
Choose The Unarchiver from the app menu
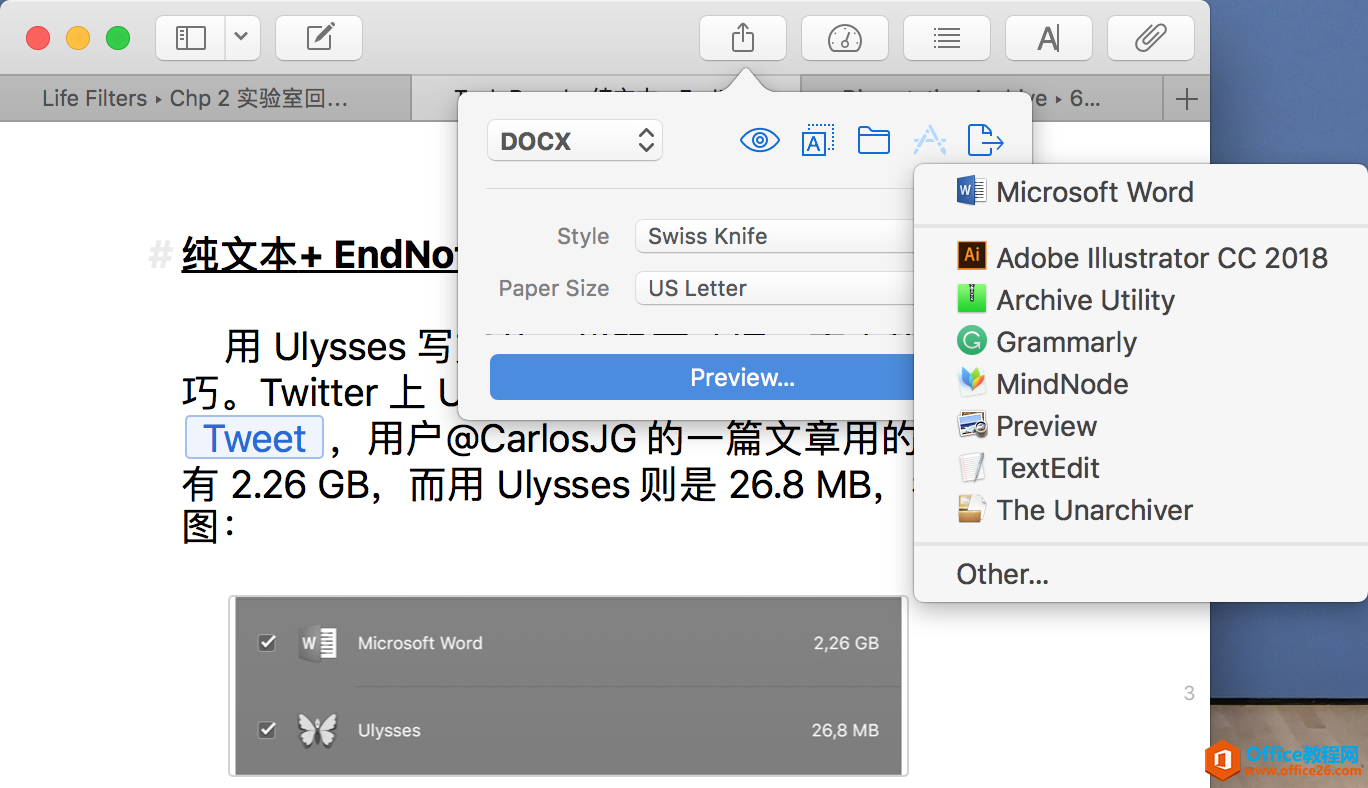coord(1141,510)
